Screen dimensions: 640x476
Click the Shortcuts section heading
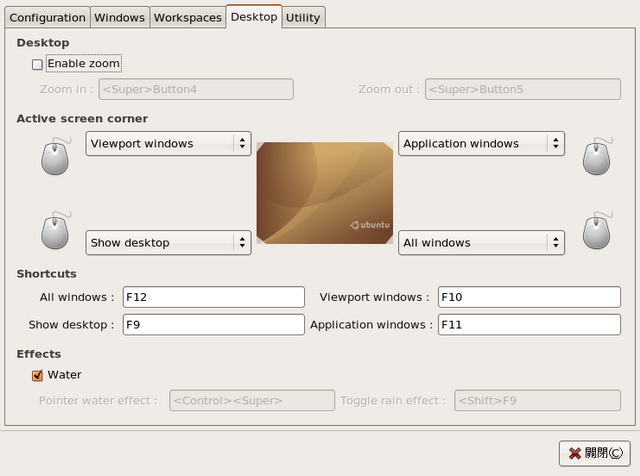[47, 274]
